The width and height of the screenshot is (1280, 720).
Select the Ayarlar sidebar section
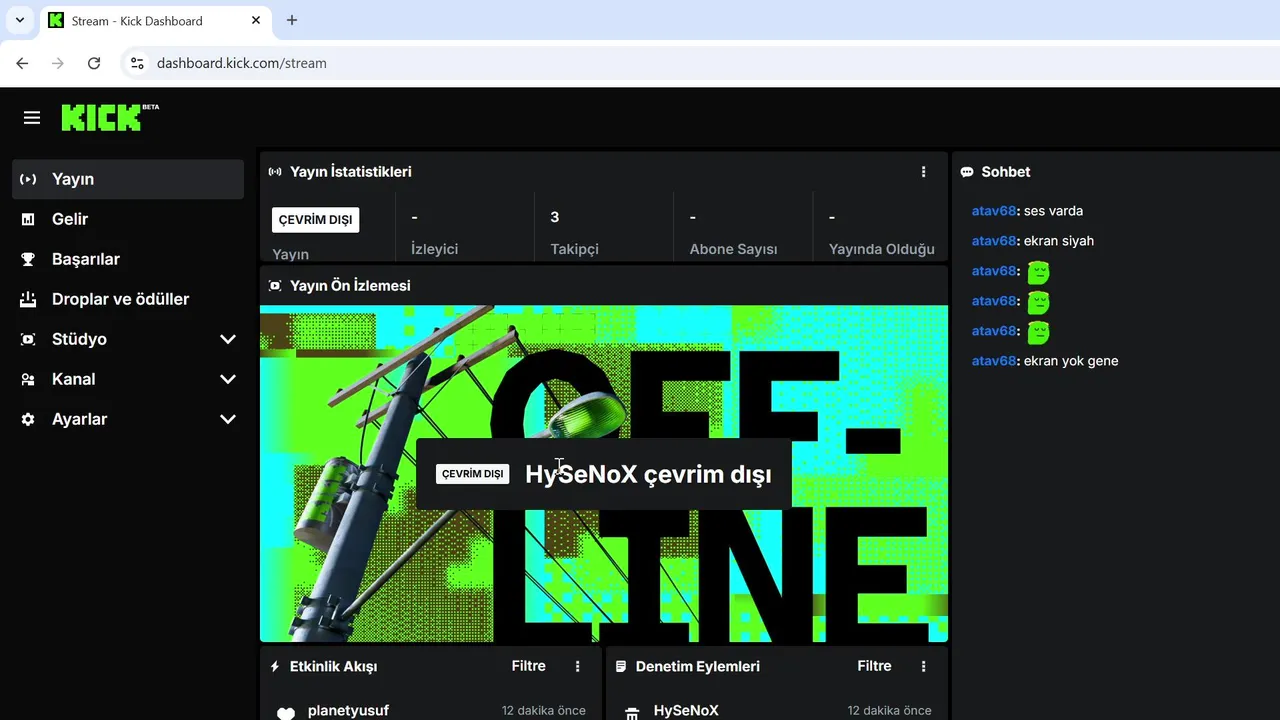tap(128, 419)
